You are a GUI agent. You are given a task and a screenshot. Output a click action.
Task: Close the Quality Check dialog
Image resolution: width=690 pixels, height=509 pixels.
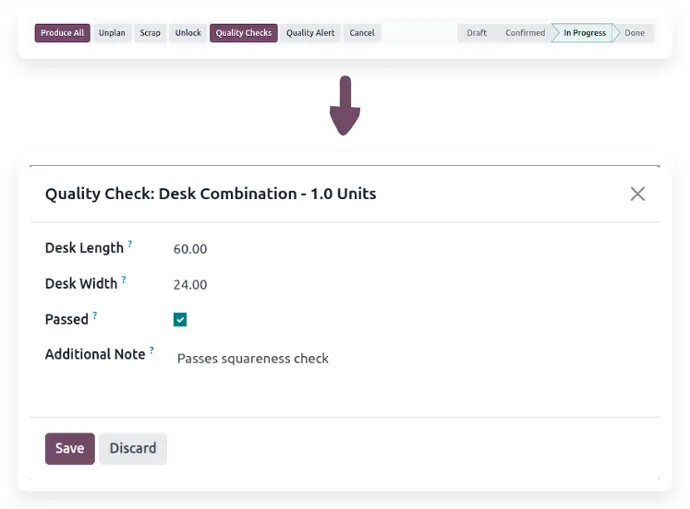637,194
